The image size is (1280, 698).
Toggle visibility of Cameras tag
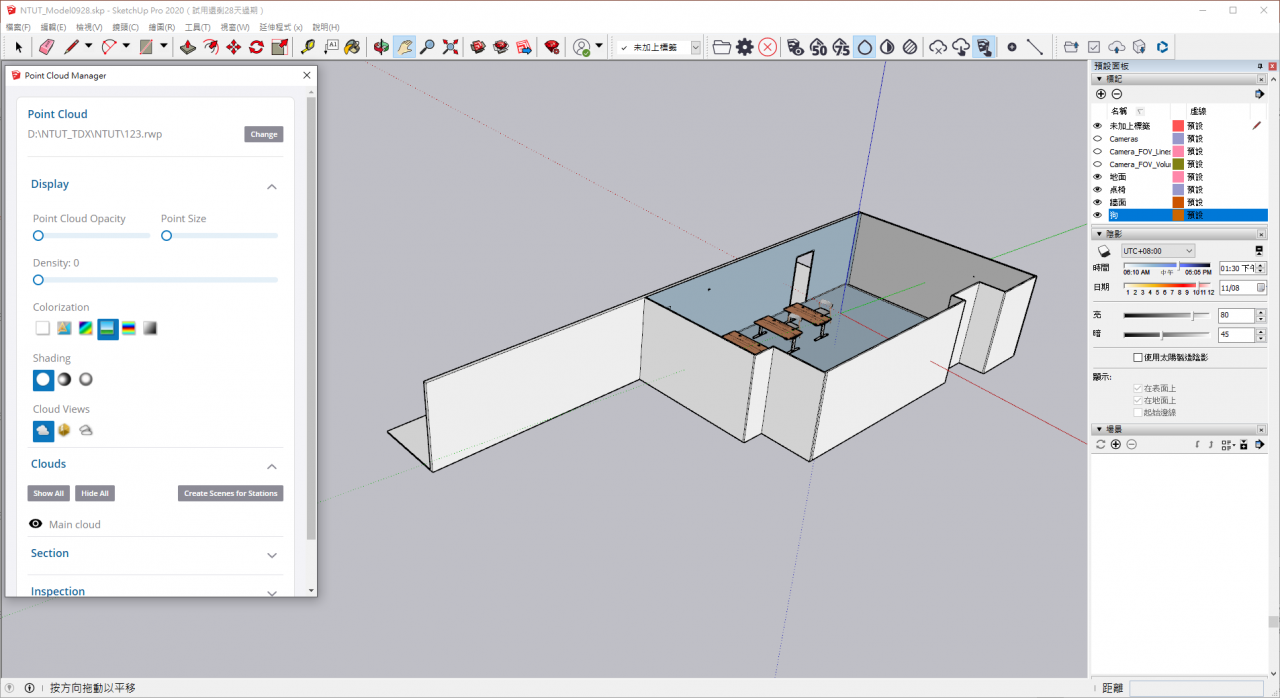click(1097, 139)
